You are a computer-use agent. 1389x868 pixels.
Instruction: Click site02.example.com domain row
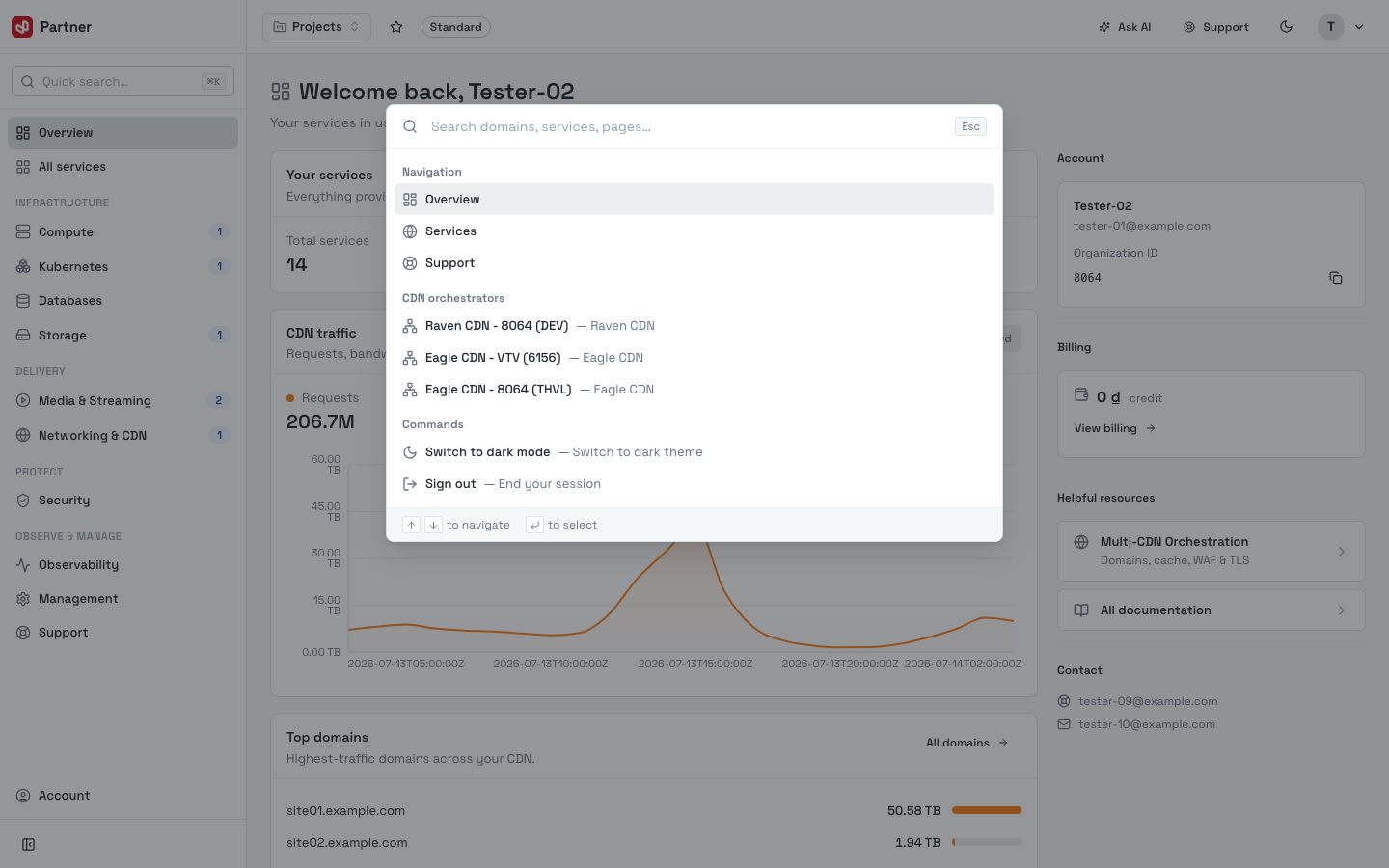tap(654, 843)
